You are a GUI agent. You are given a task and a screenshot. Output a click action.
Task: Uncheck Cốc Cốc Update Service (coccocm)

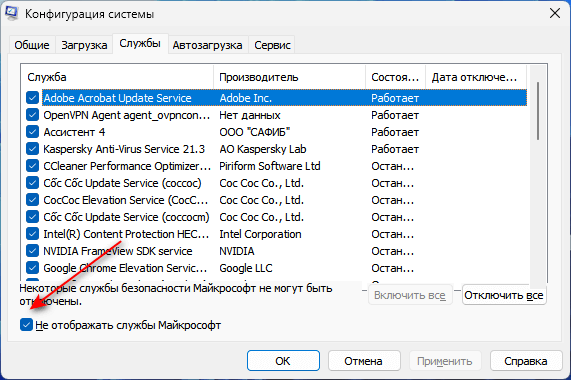[32, 217]
